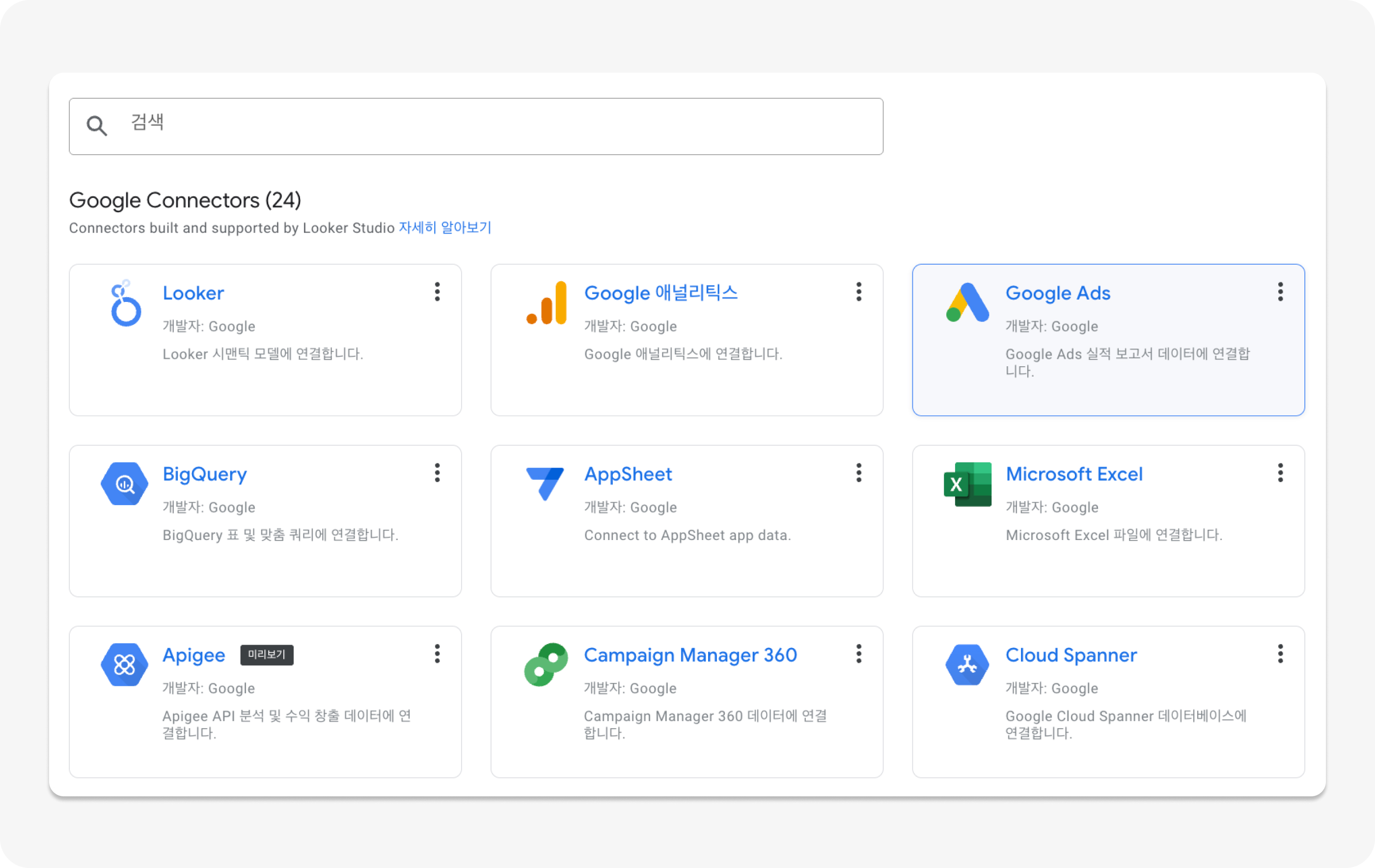Click 'Microsoft Excel 파일에 연결합니다.' text
1375x868 pixels.
[x=1113, y=535]
